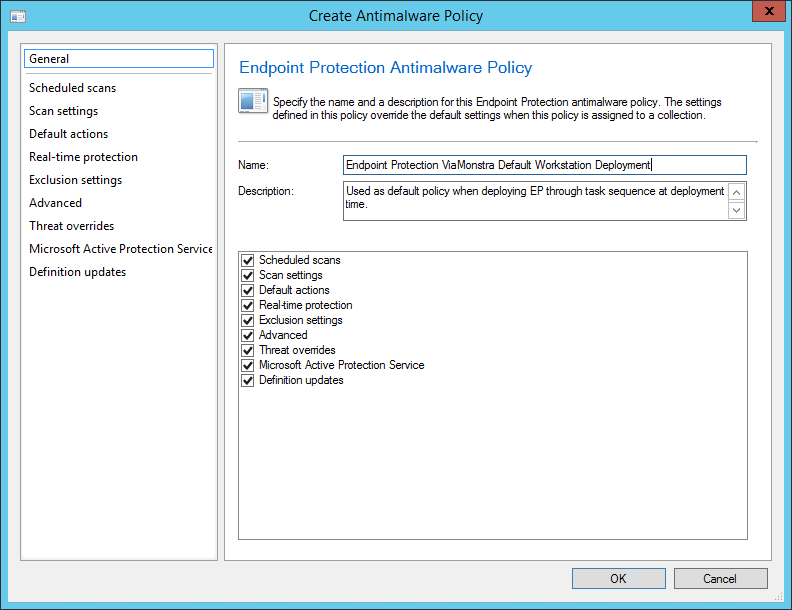This screenshot has width=792, height=610.
Task: Click the window icon in the title bar
Action: 18,16
